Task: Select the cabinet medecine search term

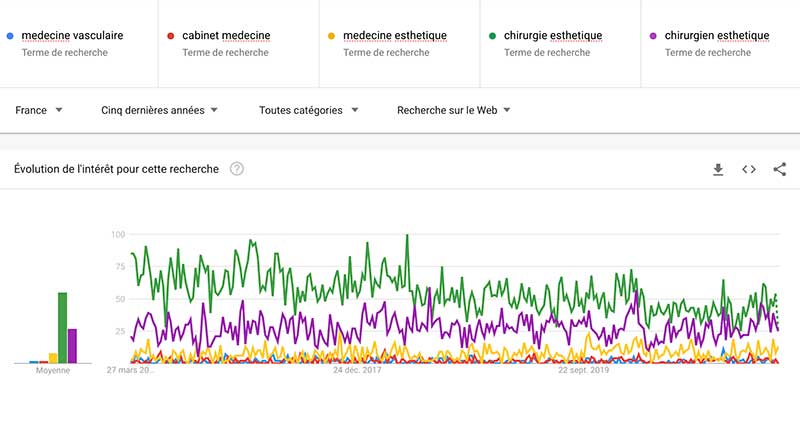Action: 226,36
